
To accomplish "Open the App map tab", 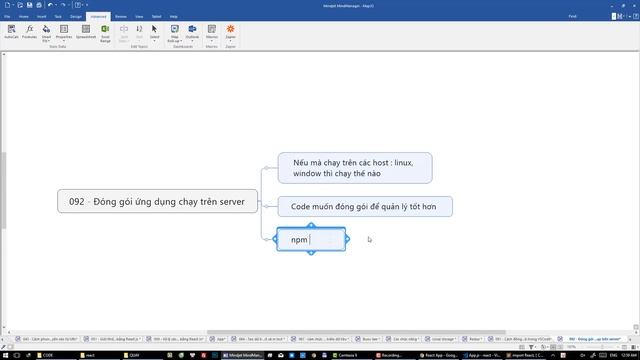I will 218,339.
